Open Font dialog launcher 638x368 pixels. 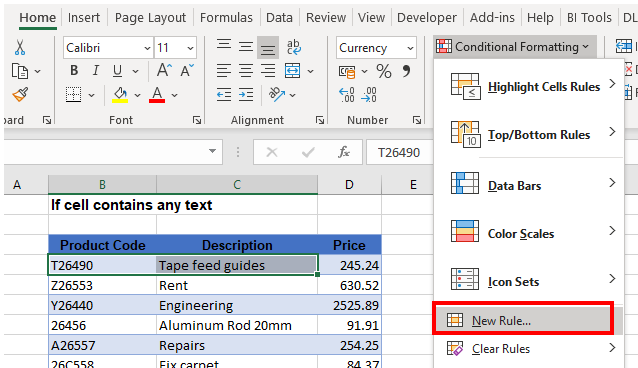(x=197, y=120)
